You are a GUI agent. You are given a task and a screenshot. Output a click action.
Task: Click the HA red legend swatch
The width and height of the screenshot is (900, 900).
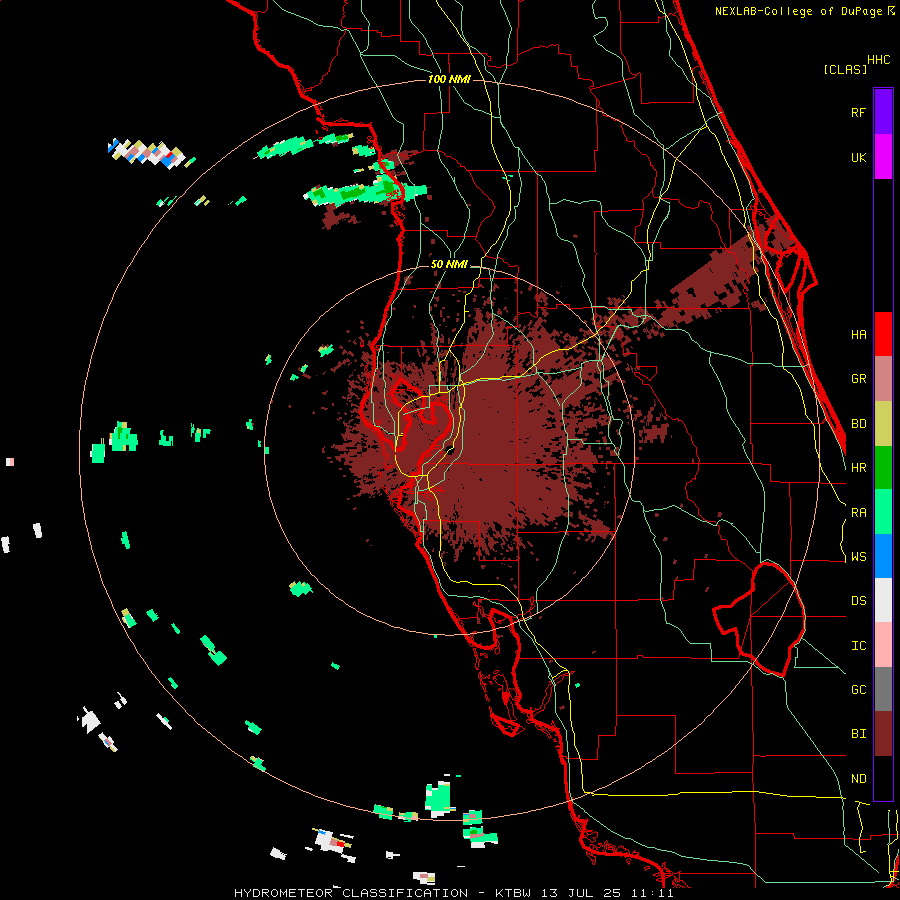click(x=883, y=334)
